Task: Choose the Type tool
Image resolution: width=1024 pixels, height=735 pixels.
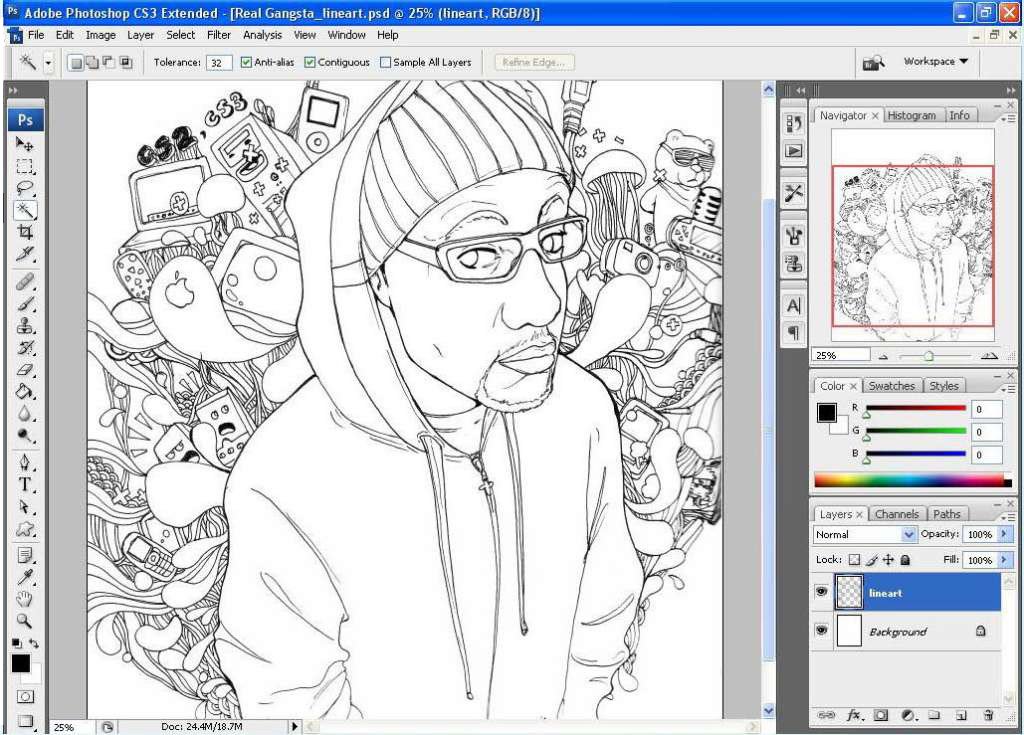Action: [x=25, y=484]
